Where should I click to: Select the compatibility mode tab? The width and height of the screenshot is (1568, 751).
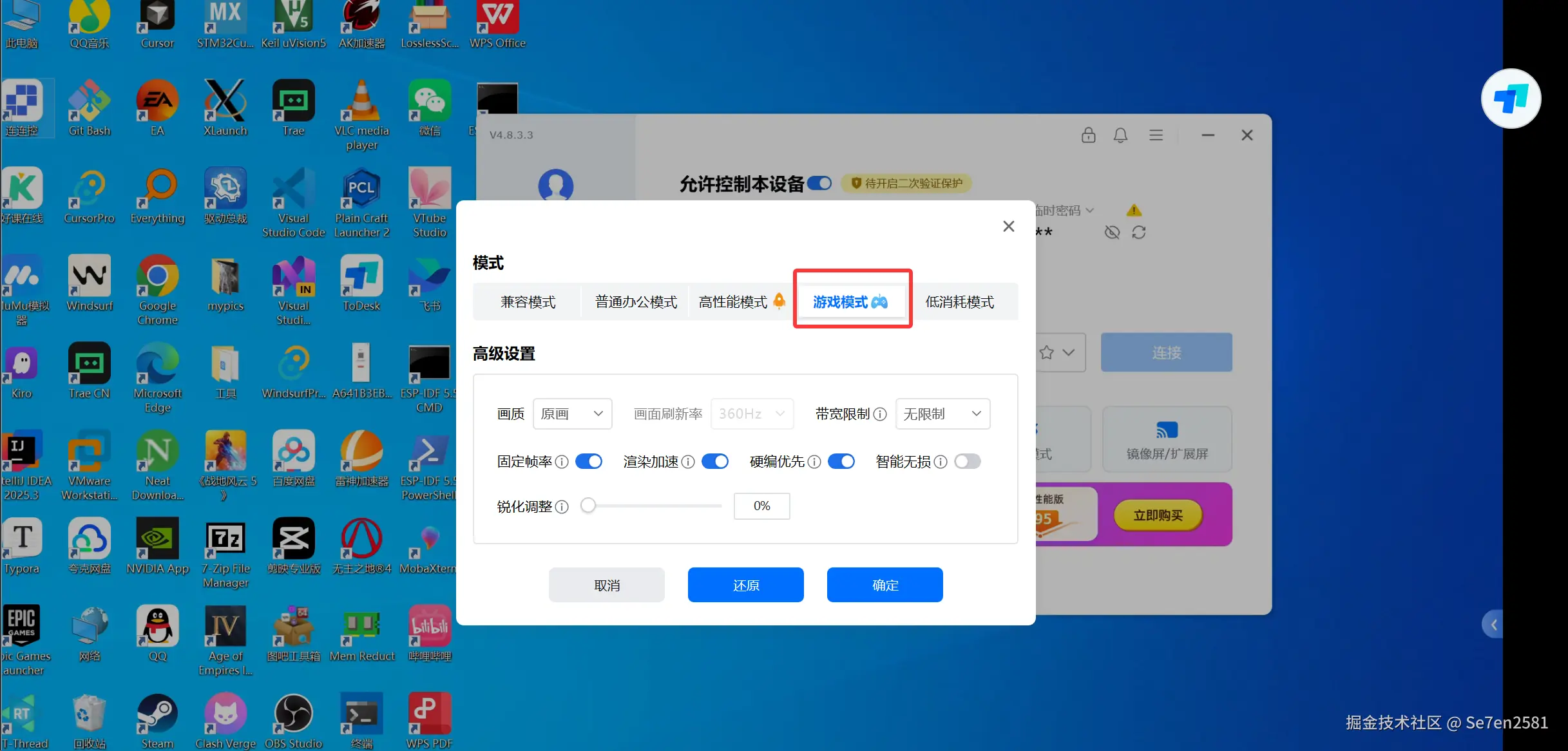pyautogui.click(x=528, y=302)
